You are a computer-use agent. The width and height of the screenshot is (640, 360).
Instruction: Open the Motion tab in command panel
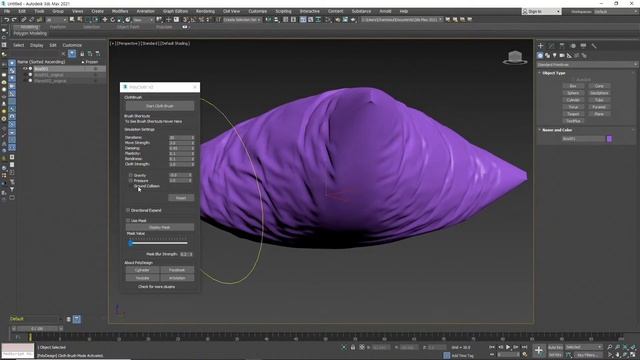573,46
